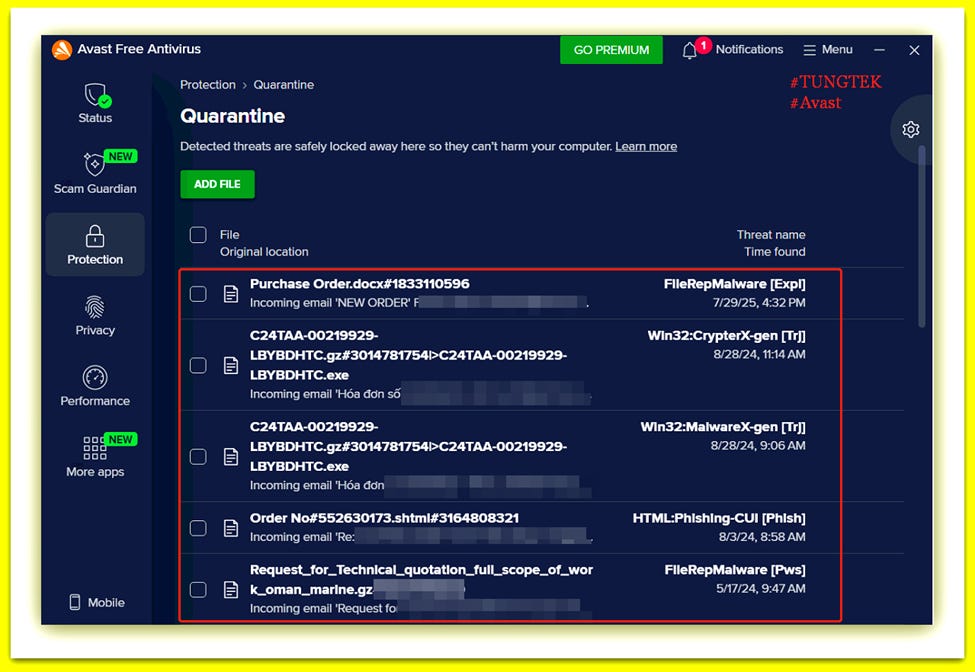Select the Protection lock section
Viewport: 975px width, 672px height.
[x=95, y=245]
